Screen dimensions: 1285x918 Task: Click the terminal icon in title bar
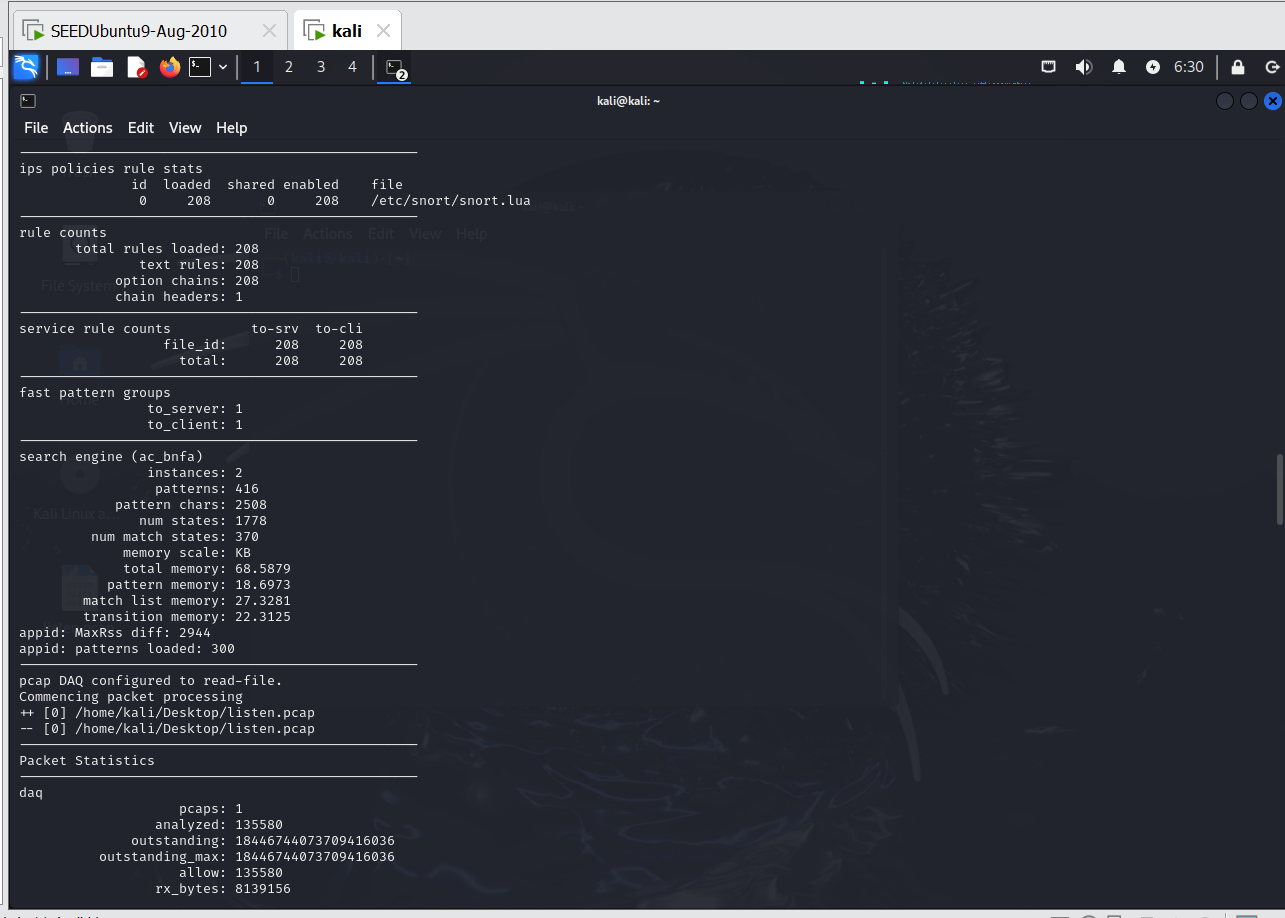point(28,100)
